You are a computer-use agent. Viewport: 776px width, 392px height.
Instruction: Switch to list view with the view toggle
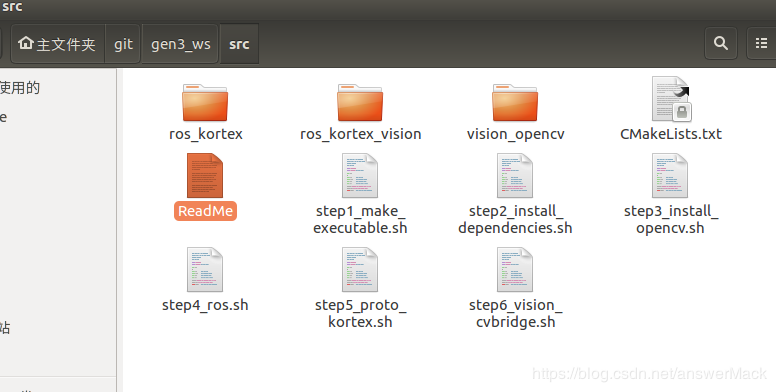pyautogui.click(x=761, y=44)
